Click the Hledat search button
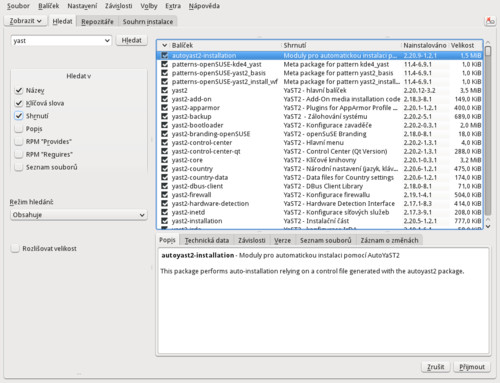This screenshot has width=500, height=383. (x=132, y=40)
